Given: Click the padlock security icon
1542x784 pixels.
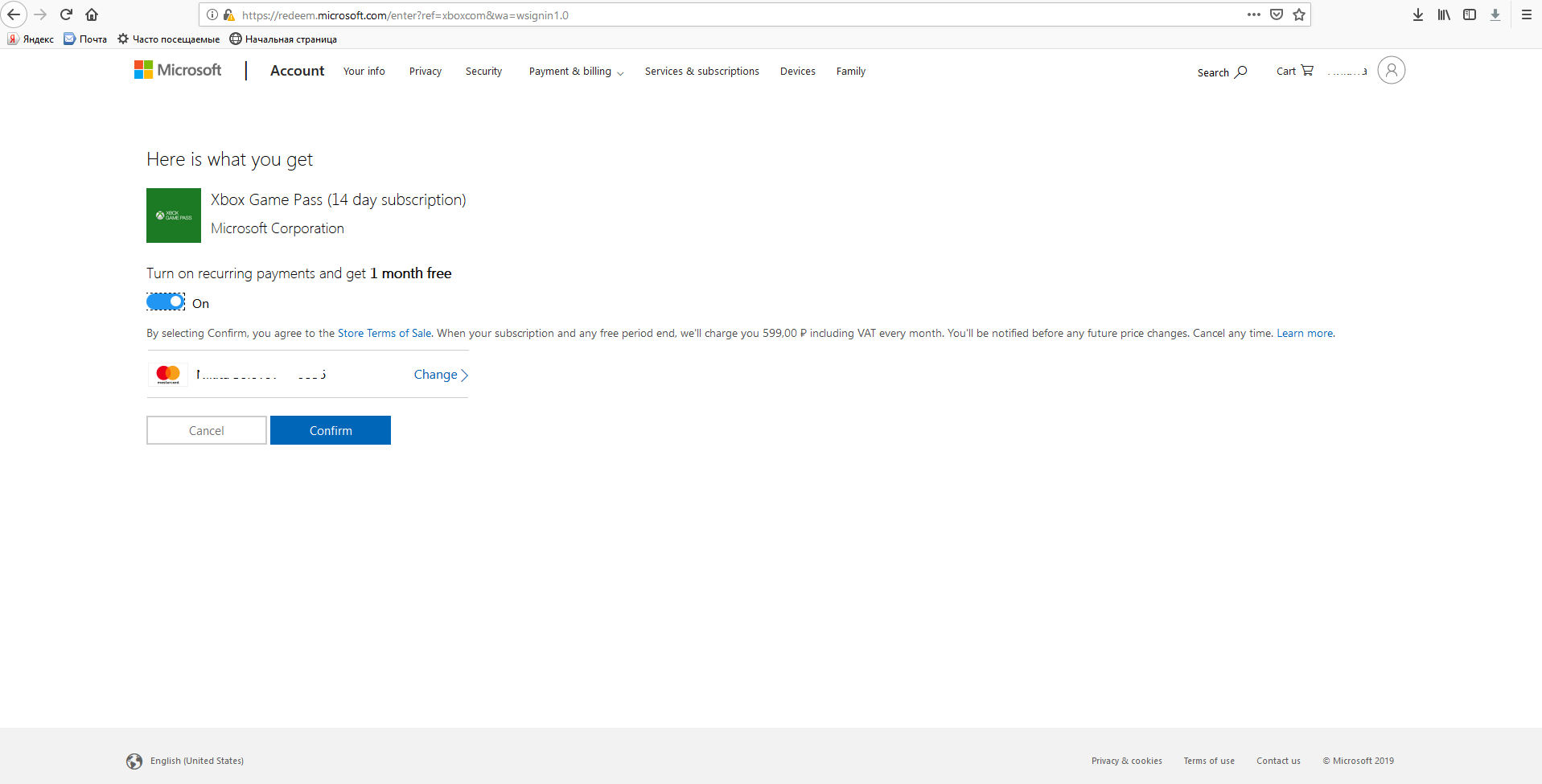Looking at the screenshot, I should [228, 14].
